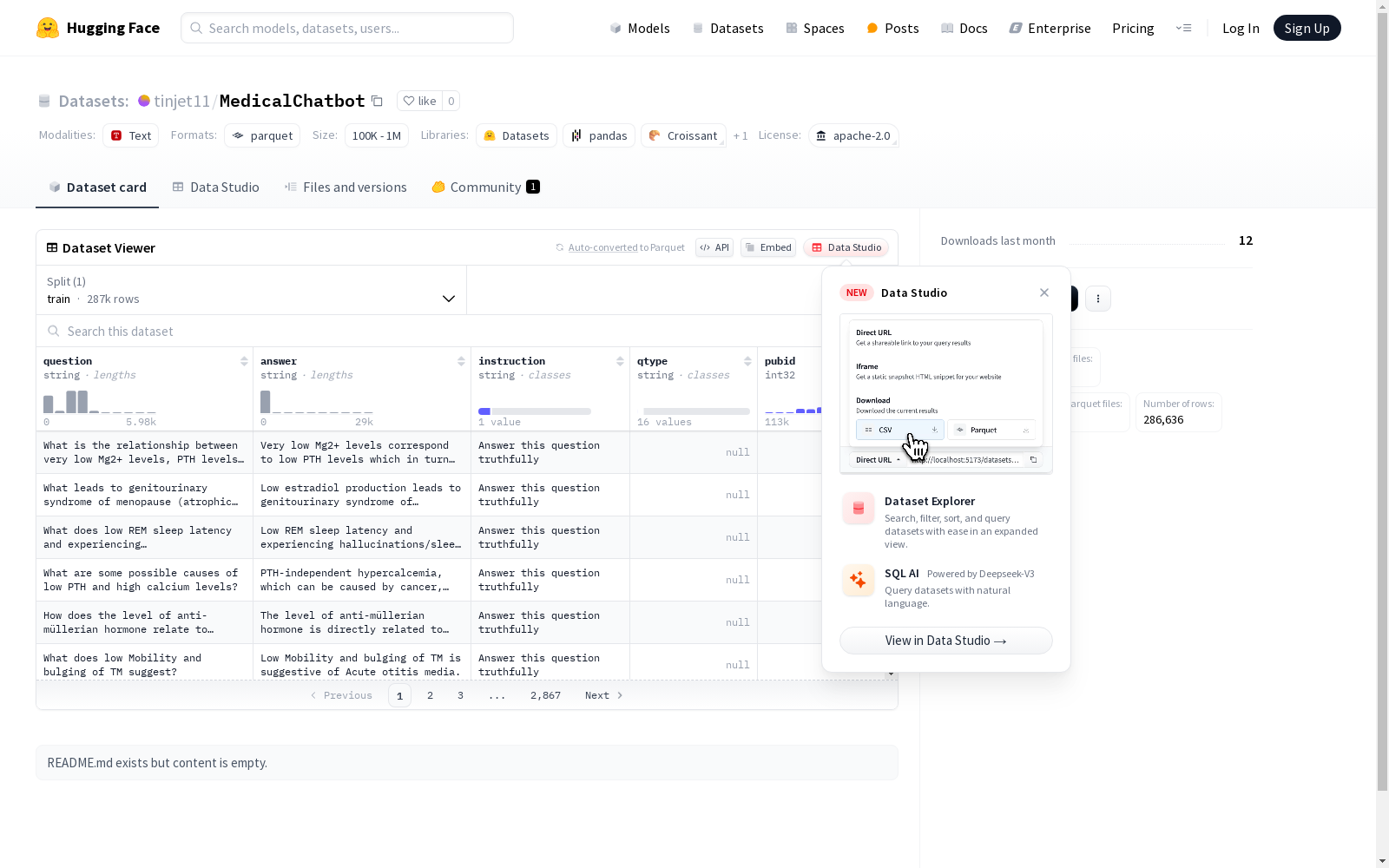This screenshot has width=1389, height=868.
Task: Click the Previous page link
Action: tap(341, 695)
